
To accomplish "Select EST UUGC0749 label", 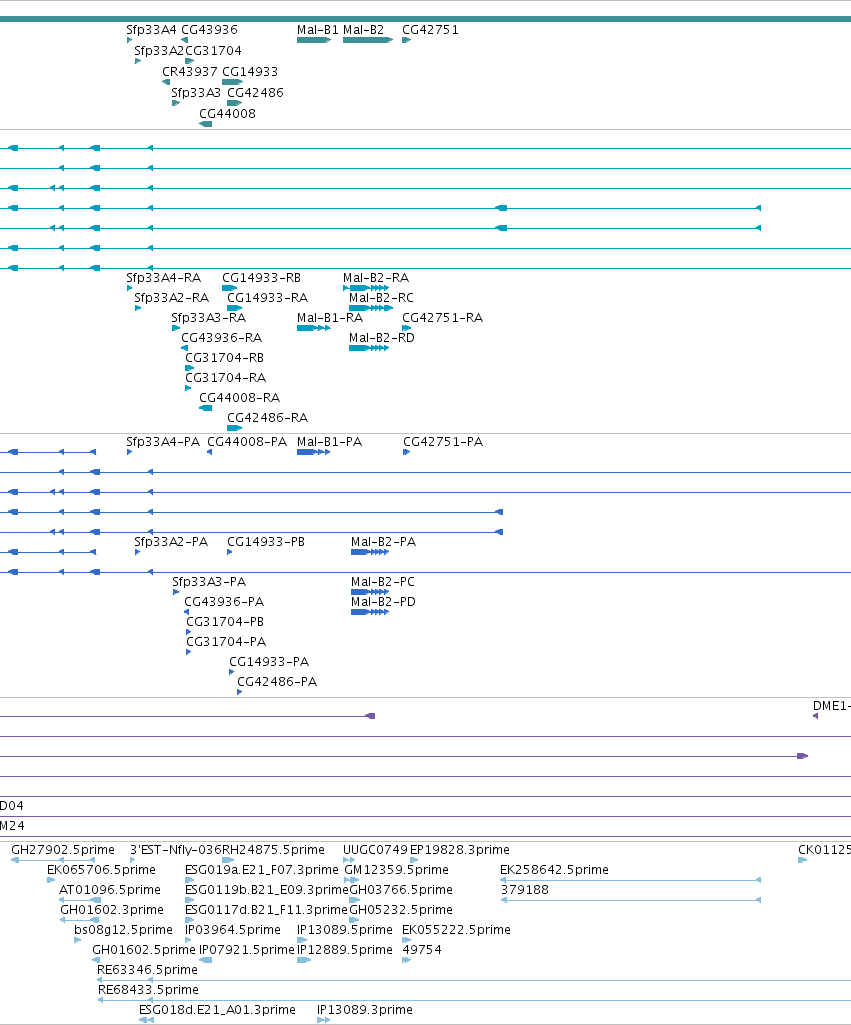I will click(375, 850).
